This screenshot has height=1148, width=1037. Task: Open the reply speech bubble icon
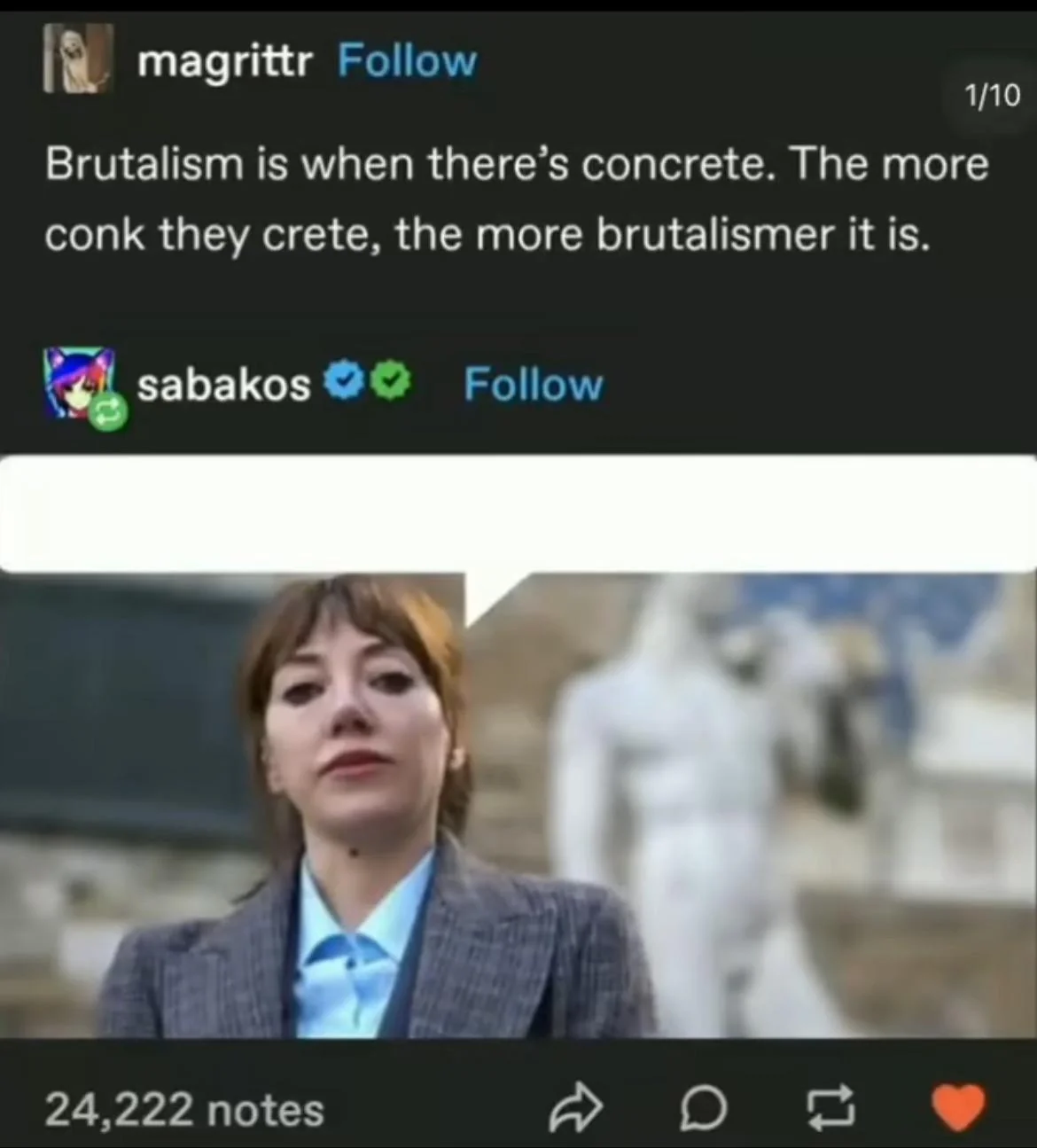[704, 1109]
